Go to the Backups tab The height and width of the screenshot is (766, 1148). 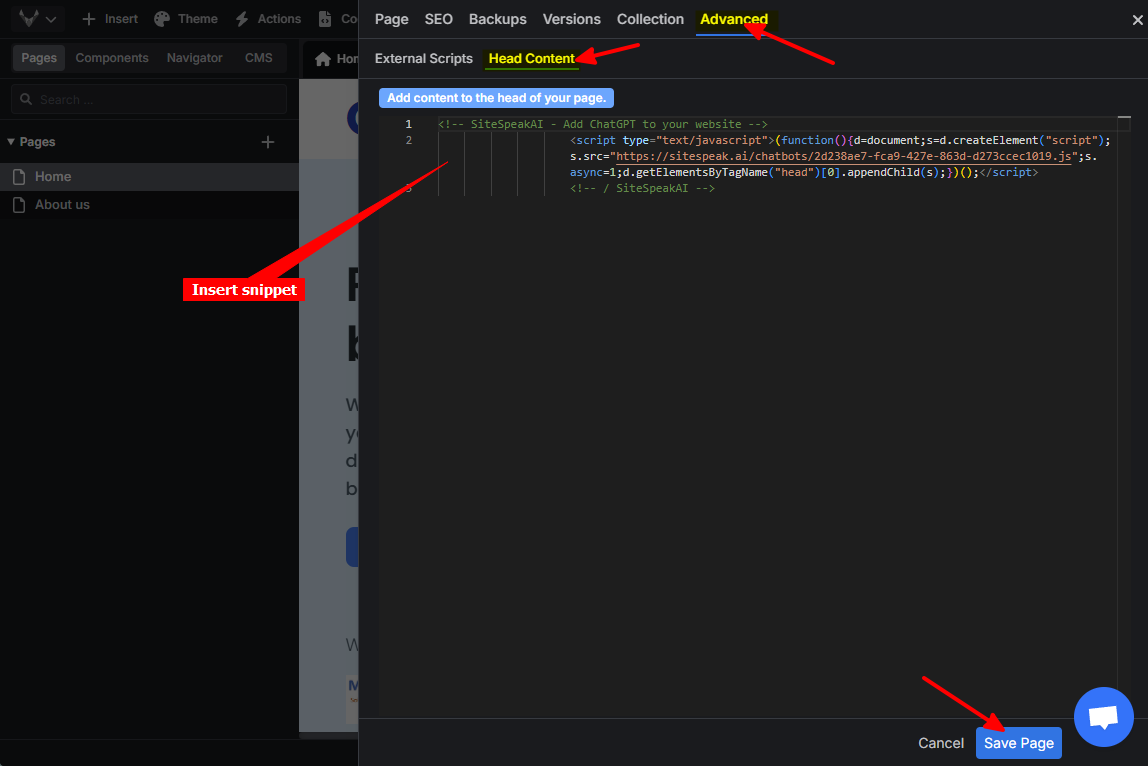(497, 19)
